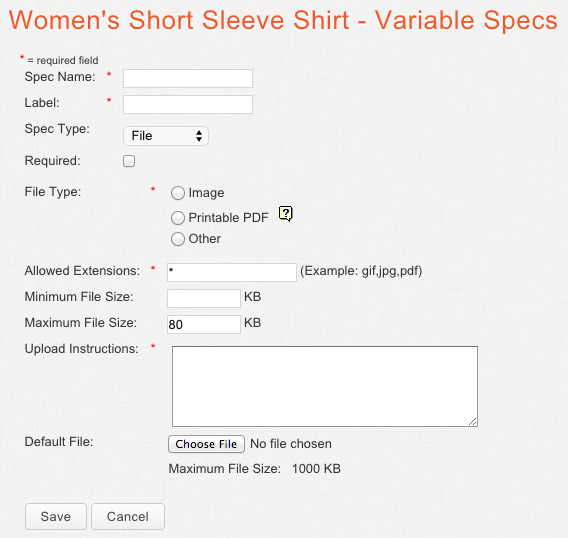The height and width of the screenshot is (538, 568).
Task: Click the Printable PDF help question-mark icon
Action: click(285, 214)
